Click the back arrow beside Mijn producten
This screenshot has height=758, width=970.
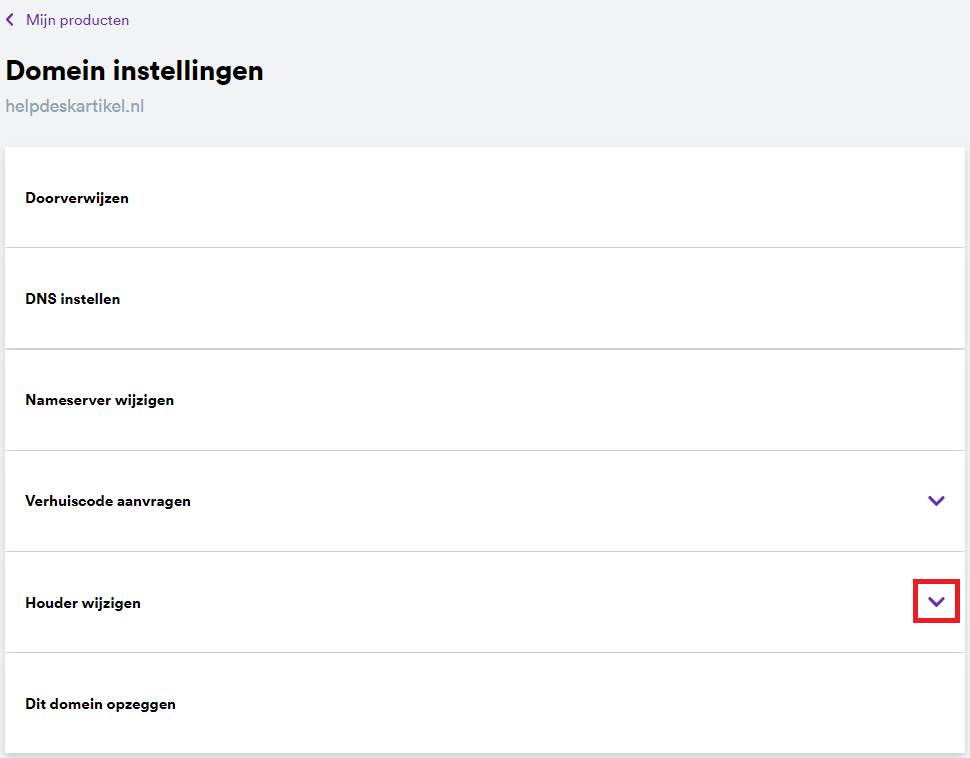pos(10,20)
